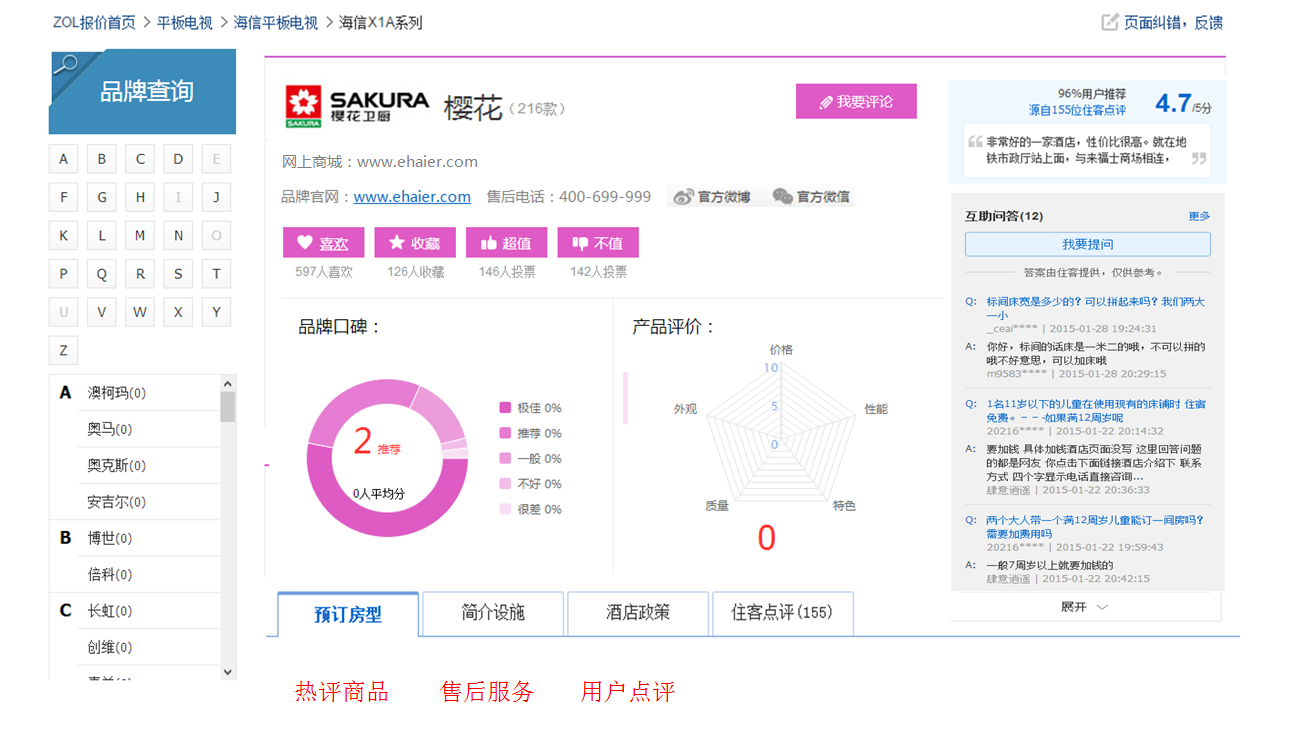This screenshot has height=755, width=1289.
Task: Open ZOL报价首页 breadcrumb link
Action: pyautogui.click(x=94, y=22)
